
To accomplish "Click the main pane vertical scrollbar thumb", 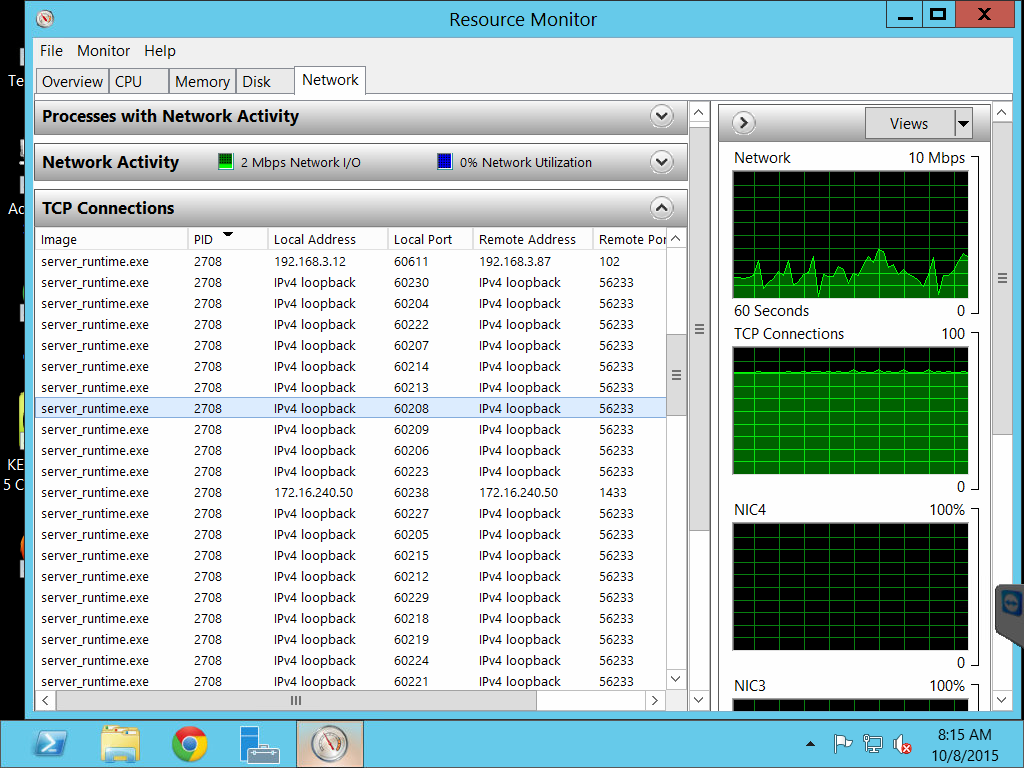I will tap(699, 328).
